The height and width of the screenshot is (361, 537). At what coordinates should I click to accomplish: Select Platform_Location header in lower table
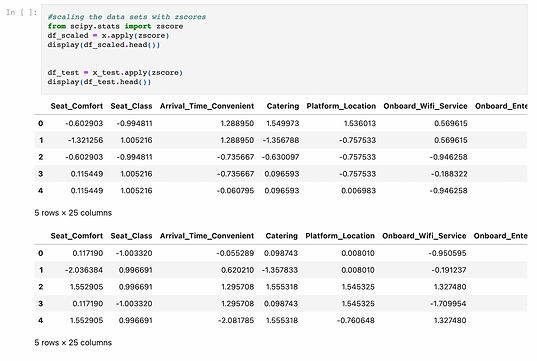click(x=340, y=236)
